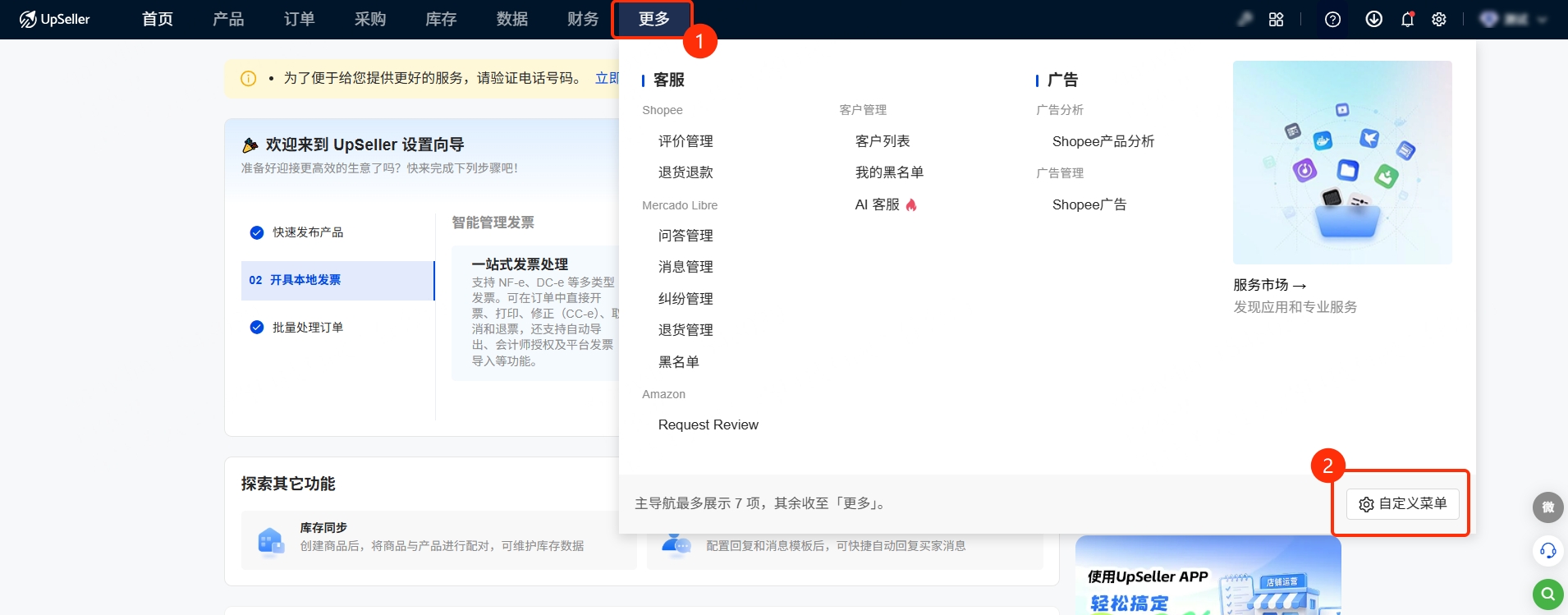Image resolution: width=1568 pixels, height=615 pixels.
Task: Open the 库存 navigation menu
Action: click(x=441, y=19)
